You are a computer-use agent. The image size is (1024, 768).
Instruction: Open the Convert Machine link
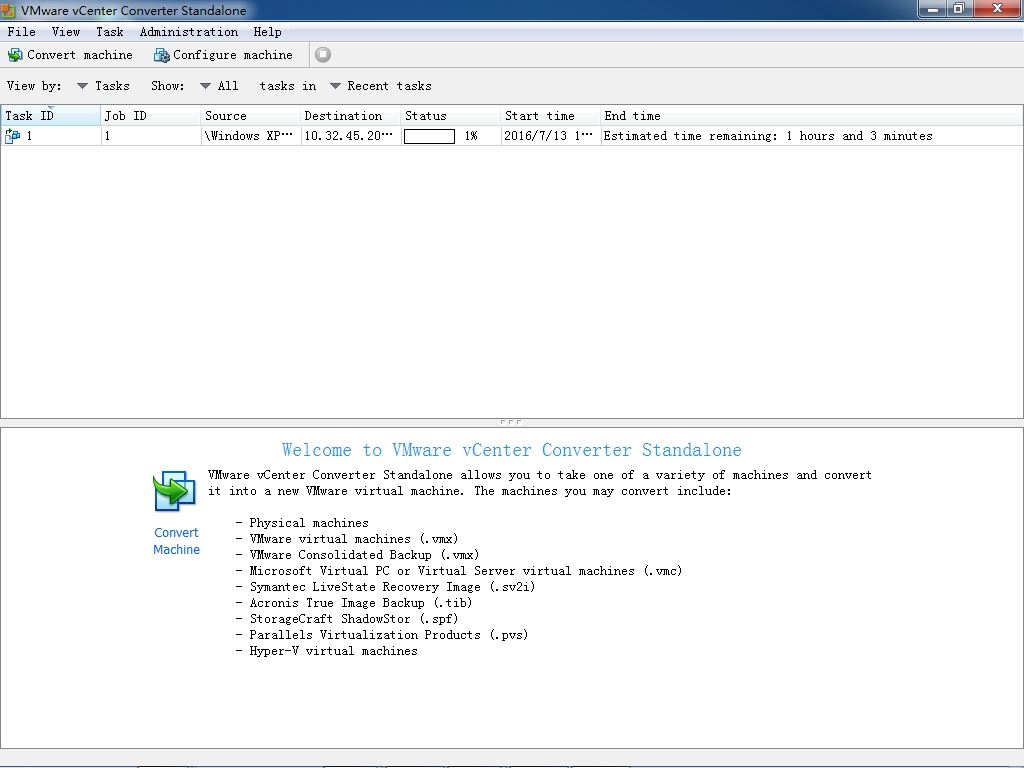[x=176, y=541]
